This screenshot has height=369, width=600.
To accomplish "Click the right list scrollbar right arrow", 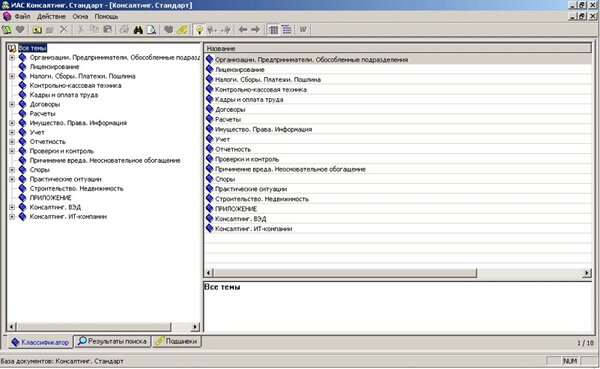I will coord(587,273).
